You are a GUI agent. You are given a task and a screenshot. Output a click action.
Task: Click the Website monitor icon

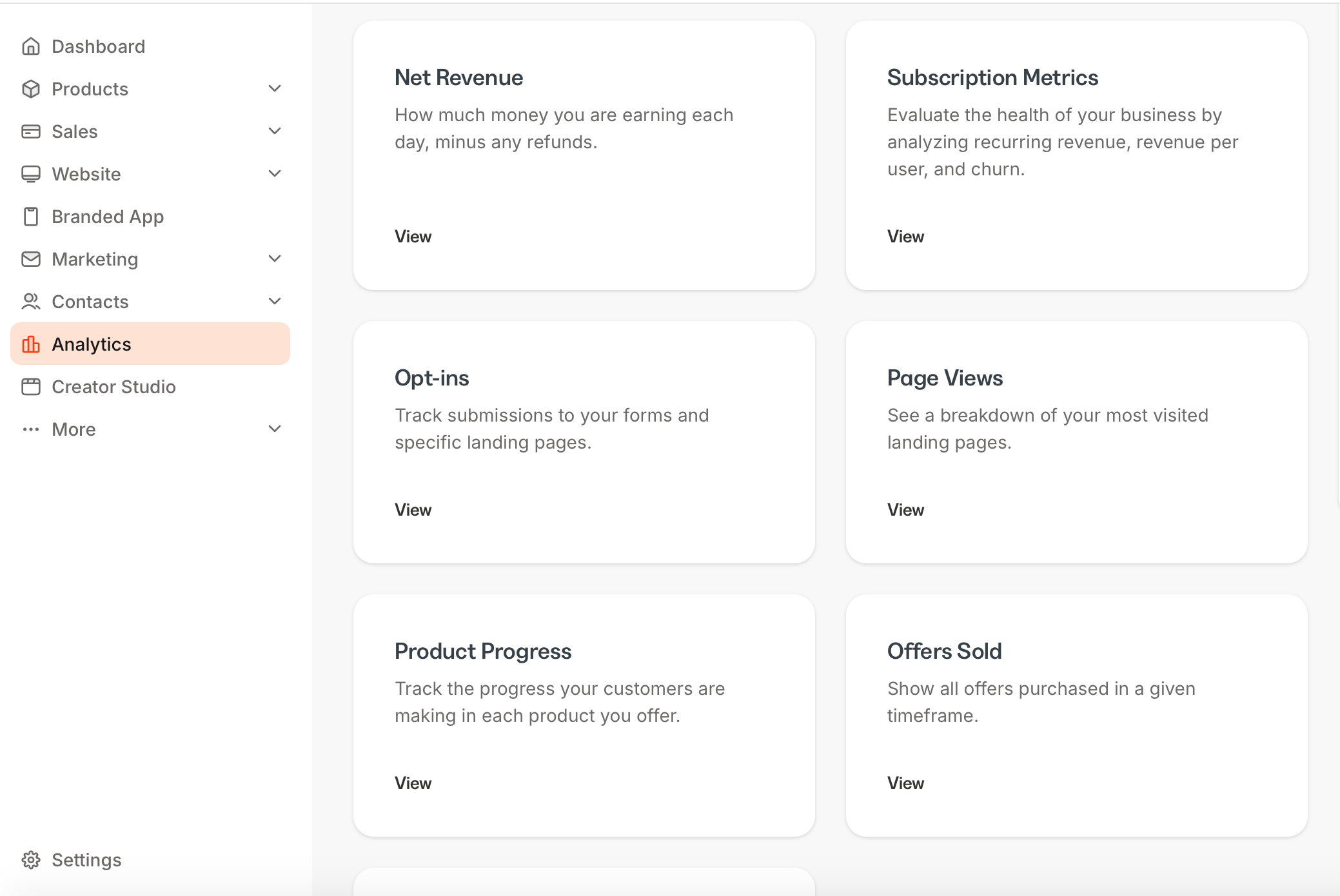pos(31,174)
